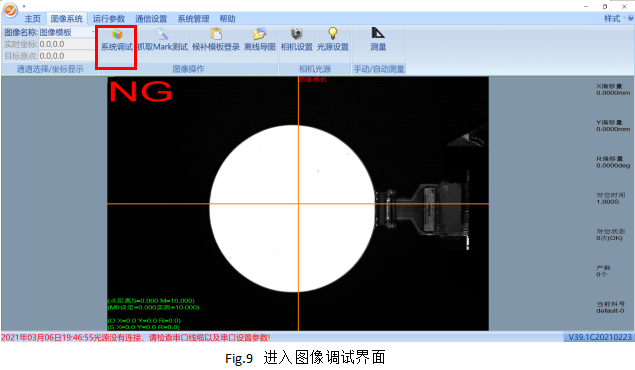The height and width of the screenshot is (370, 635).
Task: Click the 实时坐标 coordinate field
Action: pyautogui.click(x=67, y=44)
